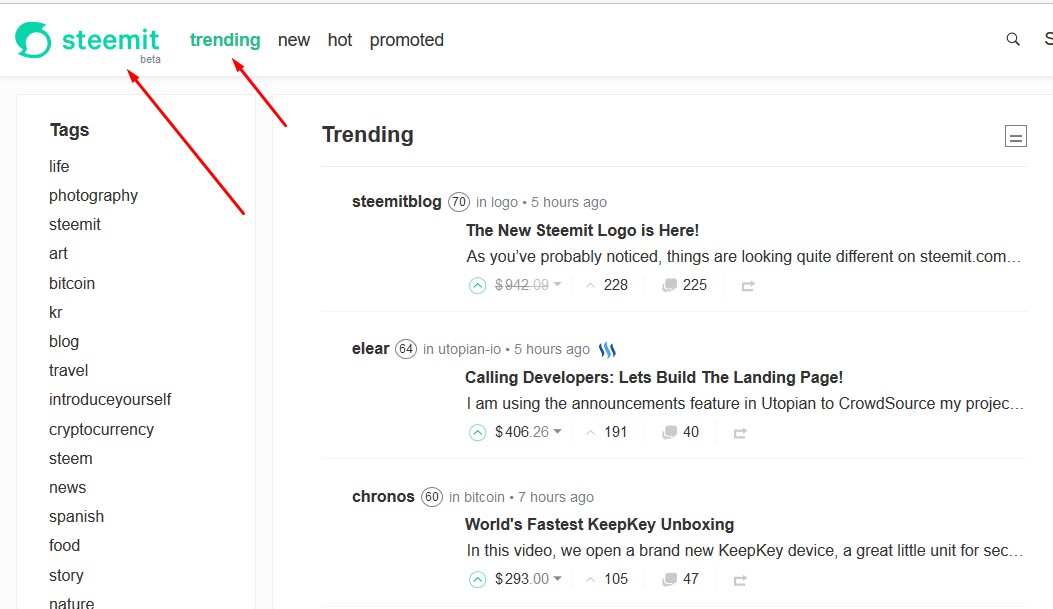Visit steemitblog author profile
1053x609 pixels.
tap(396, 201)
